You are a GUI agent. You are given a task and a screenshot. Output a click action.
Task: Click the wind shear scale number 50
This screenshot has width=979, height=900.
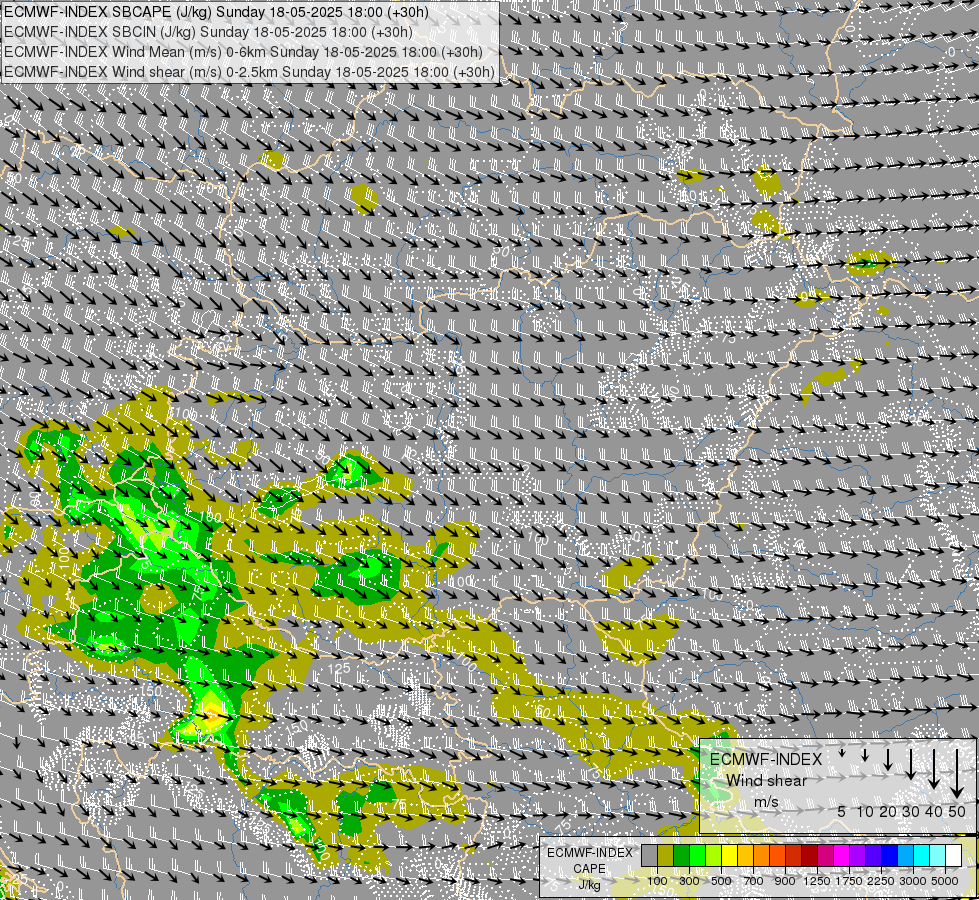957,811
